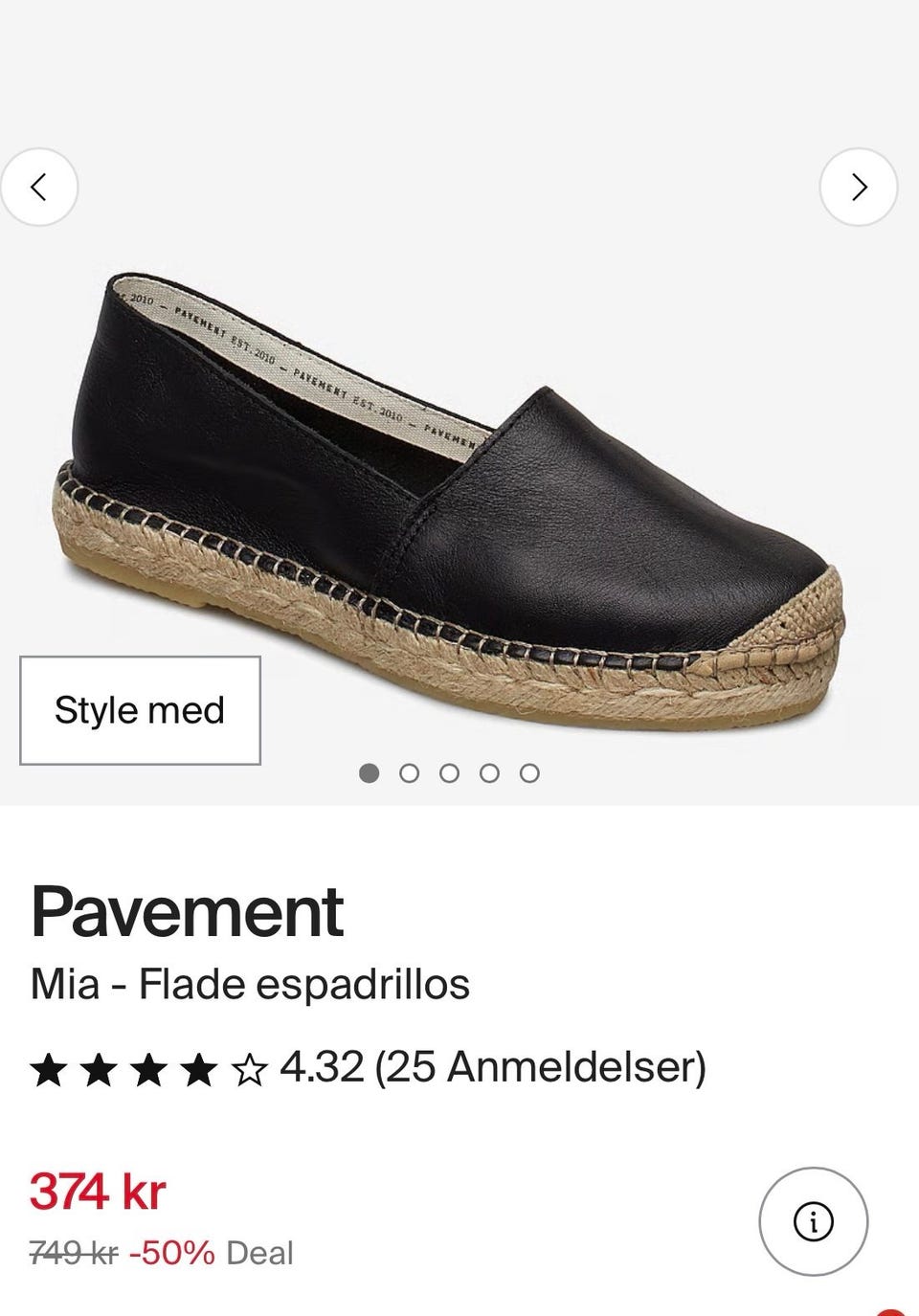Click the third rating star
The width and height of the screenshot is (919, 1316).
148,1069
